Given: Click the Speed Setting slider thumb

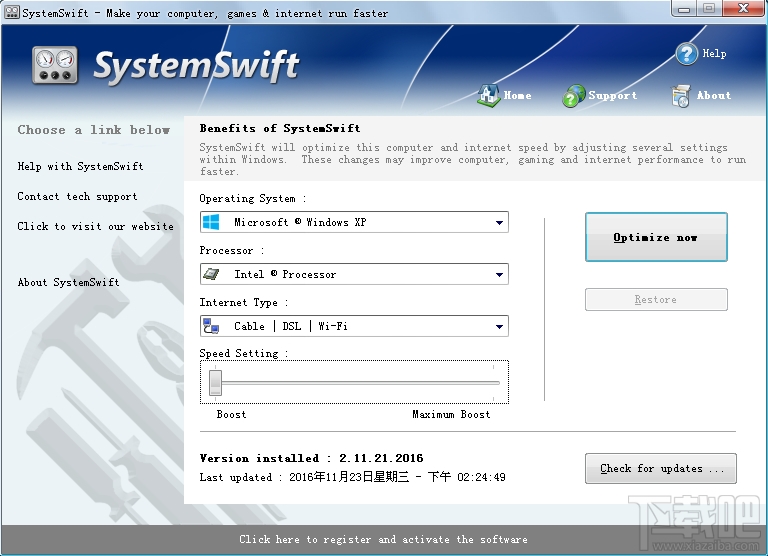Looking at the screenshot, I should 216,383.
